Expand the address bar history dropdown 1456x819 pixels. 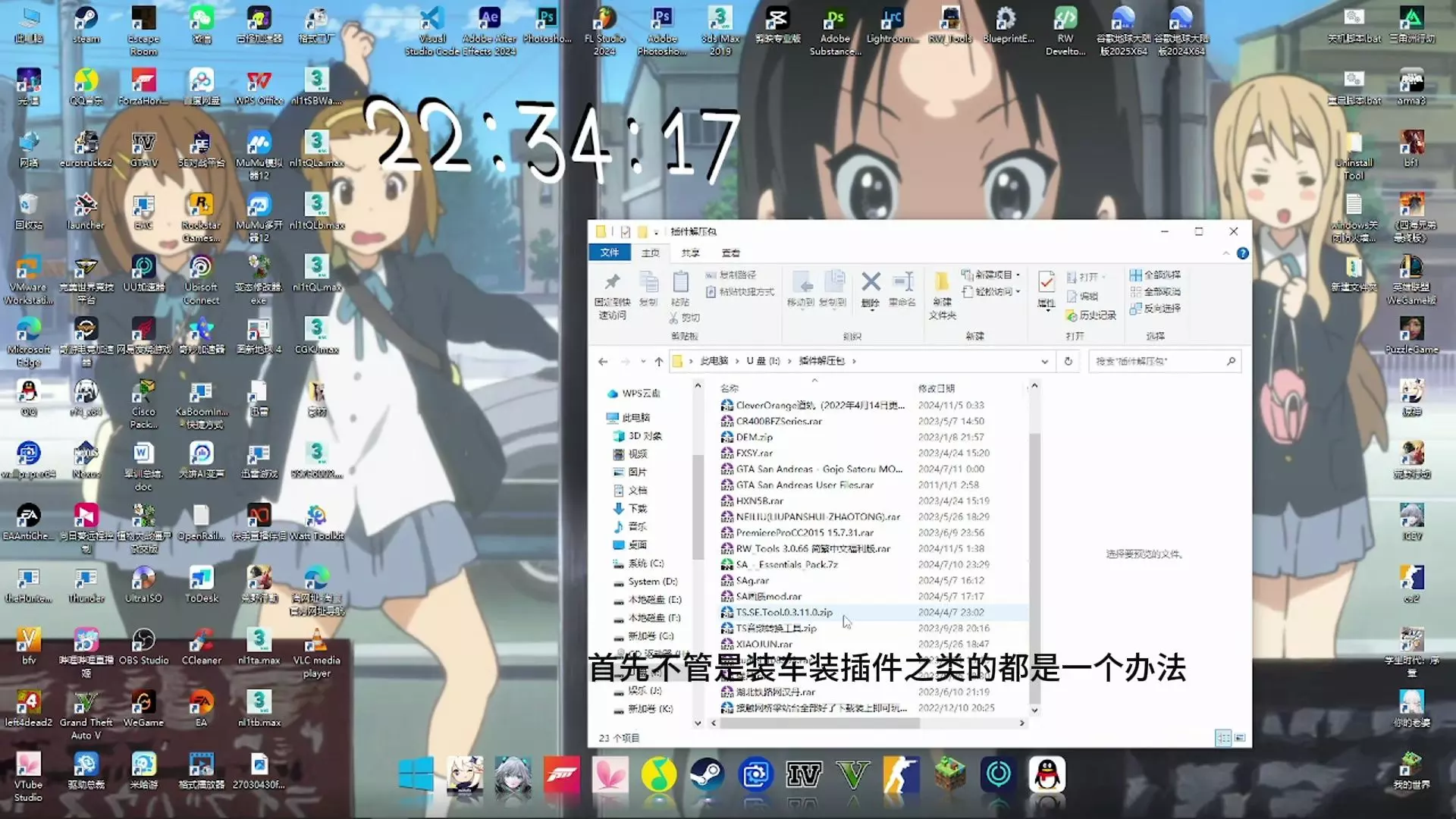[1044, 362]
